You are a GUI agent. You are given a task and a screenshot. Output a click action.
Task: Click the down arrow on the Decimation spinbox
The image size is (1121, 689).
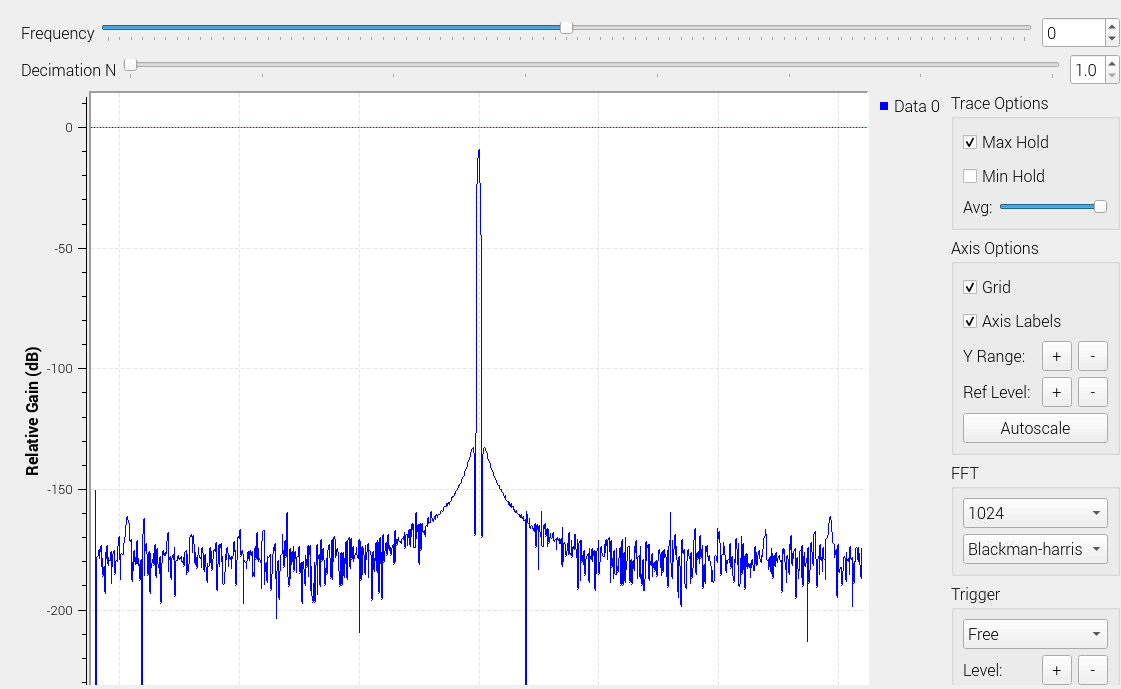click(1113, 75)
